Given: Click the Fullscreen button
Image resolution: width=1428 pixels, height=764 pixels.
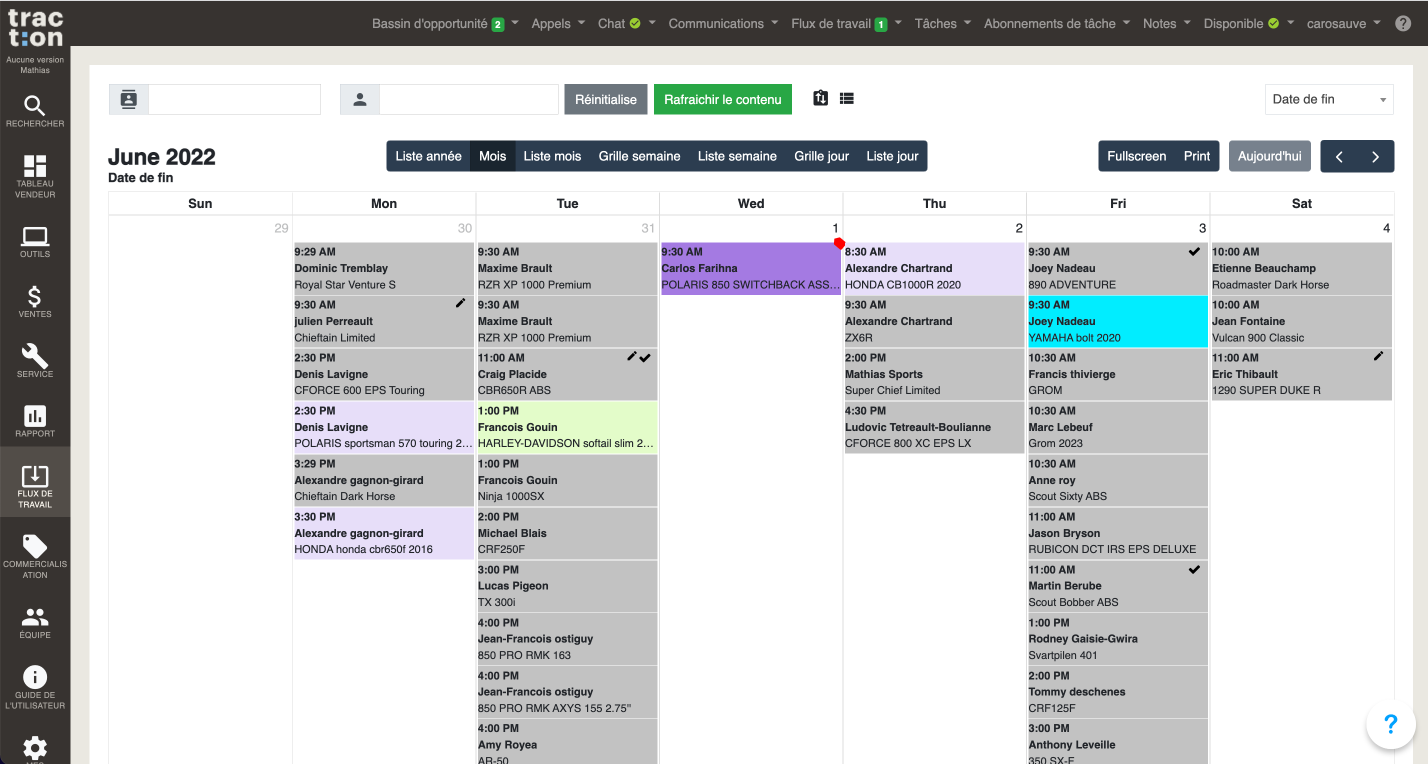Looking at the screenshot, I should [x=1137, y=156].
